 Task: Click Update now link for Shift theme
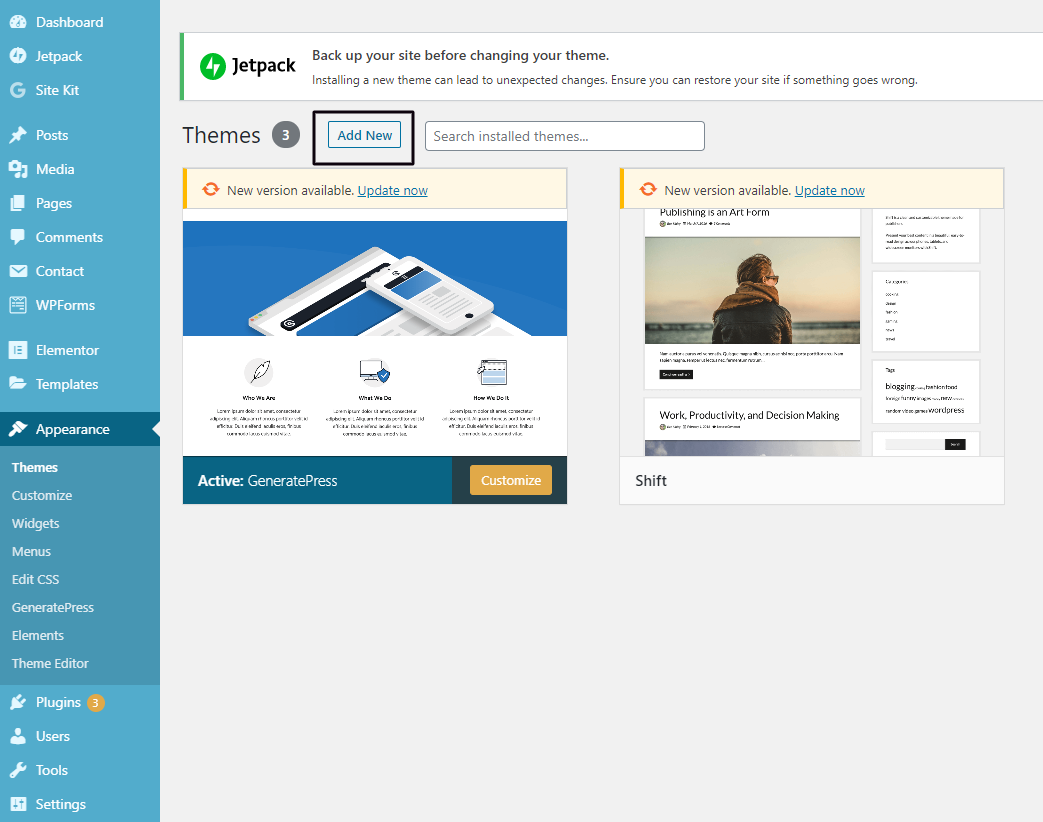(x=829, y=190)
